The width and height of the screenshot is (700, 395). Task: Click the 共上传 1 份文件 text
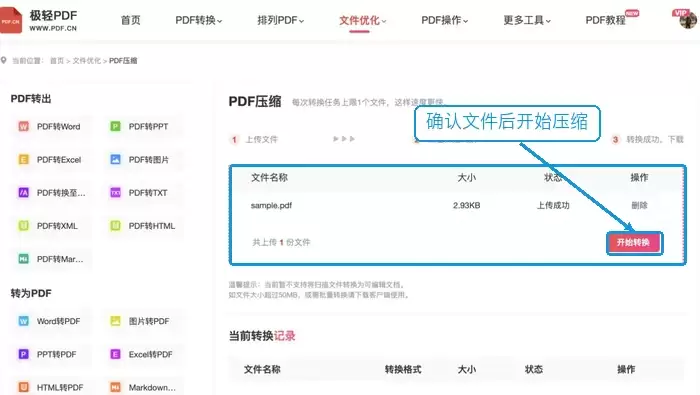click(x=281, y=242)
